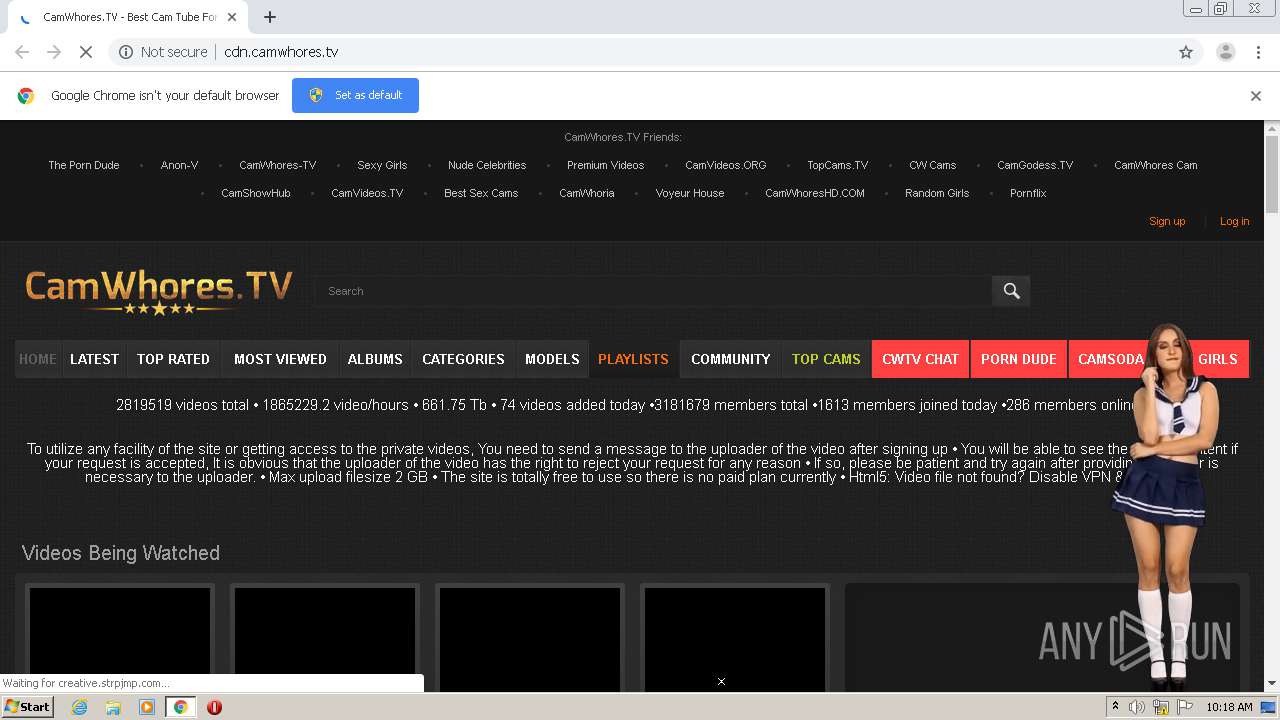Open the Nude Celebrities link
The width and height of the screenshot is (1280, 720).
click(487, 165)
